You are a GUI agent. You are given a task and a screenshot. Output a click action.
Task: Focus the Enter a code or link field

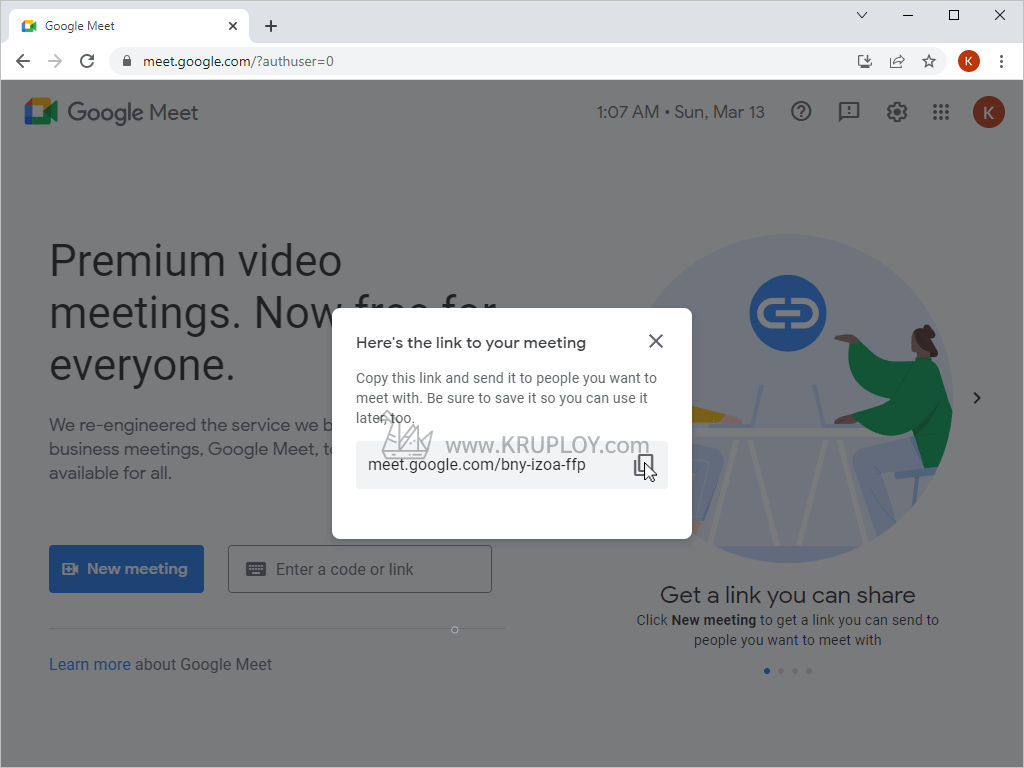point(360,569)
